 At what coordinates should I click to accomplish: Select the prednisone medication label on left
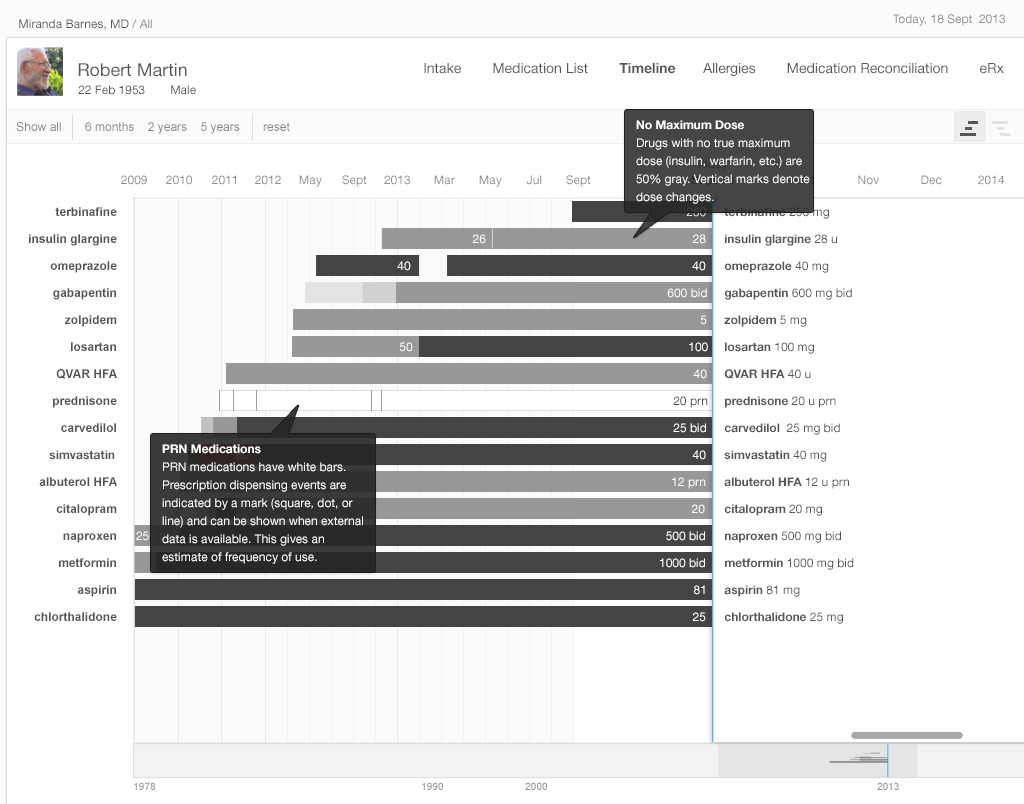coord(84,401)
